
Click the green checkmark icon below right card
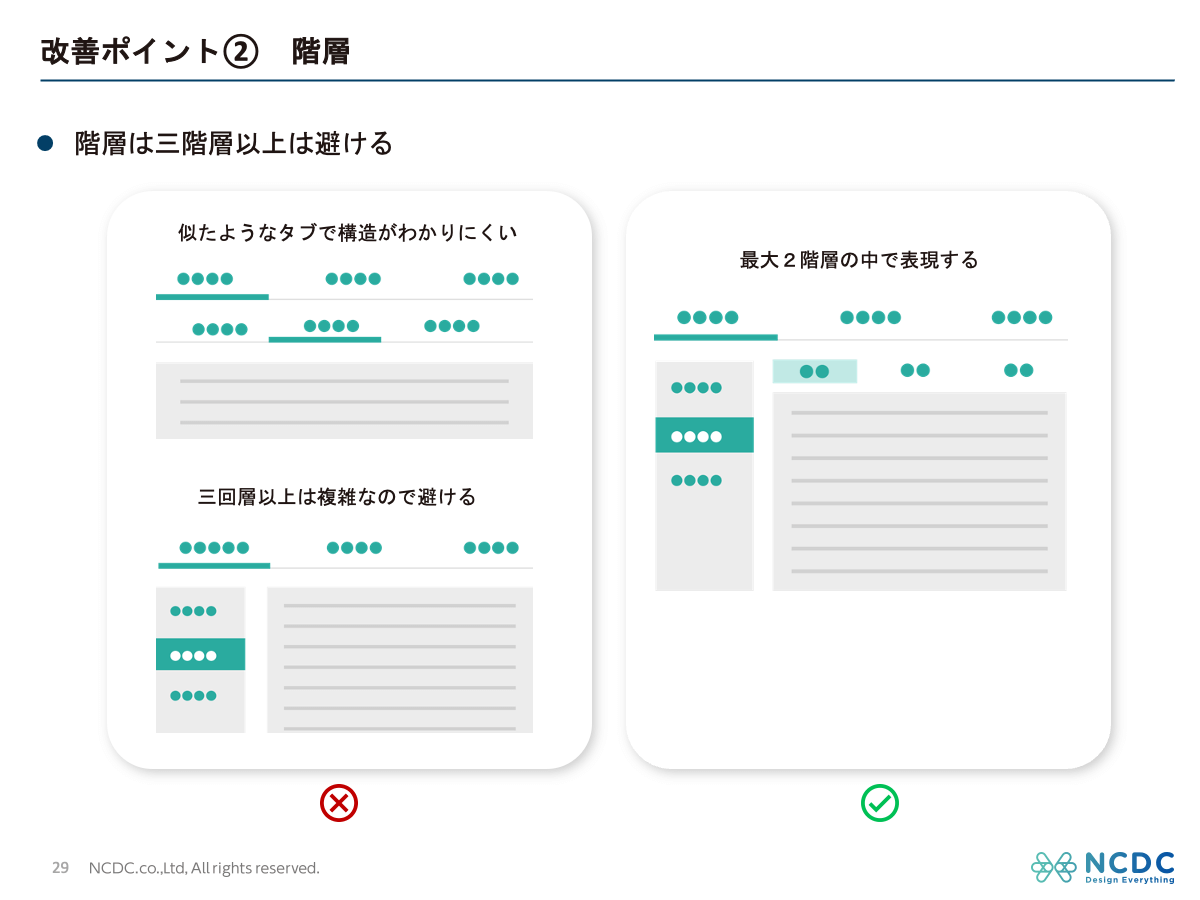[880, 802]
